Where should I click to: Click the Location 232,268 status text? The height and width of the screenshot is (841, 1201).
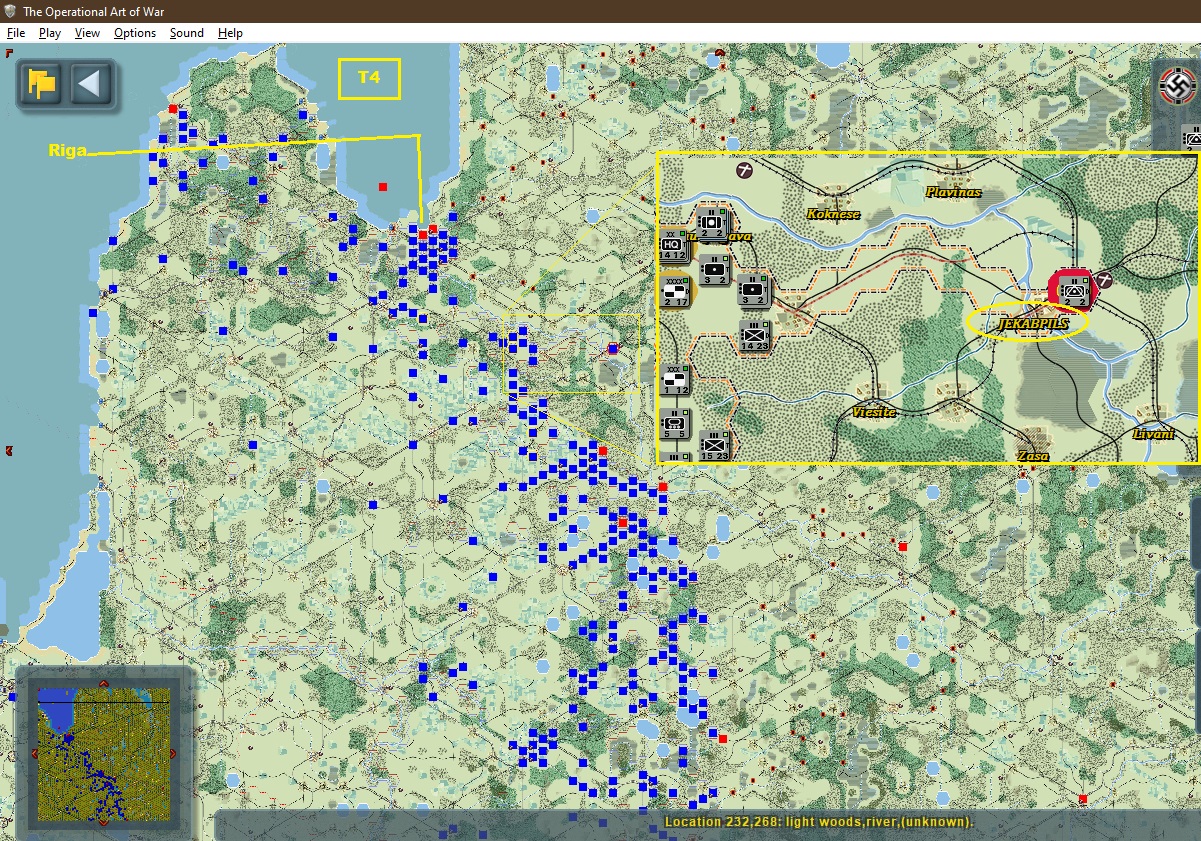(x=818, y=822)
